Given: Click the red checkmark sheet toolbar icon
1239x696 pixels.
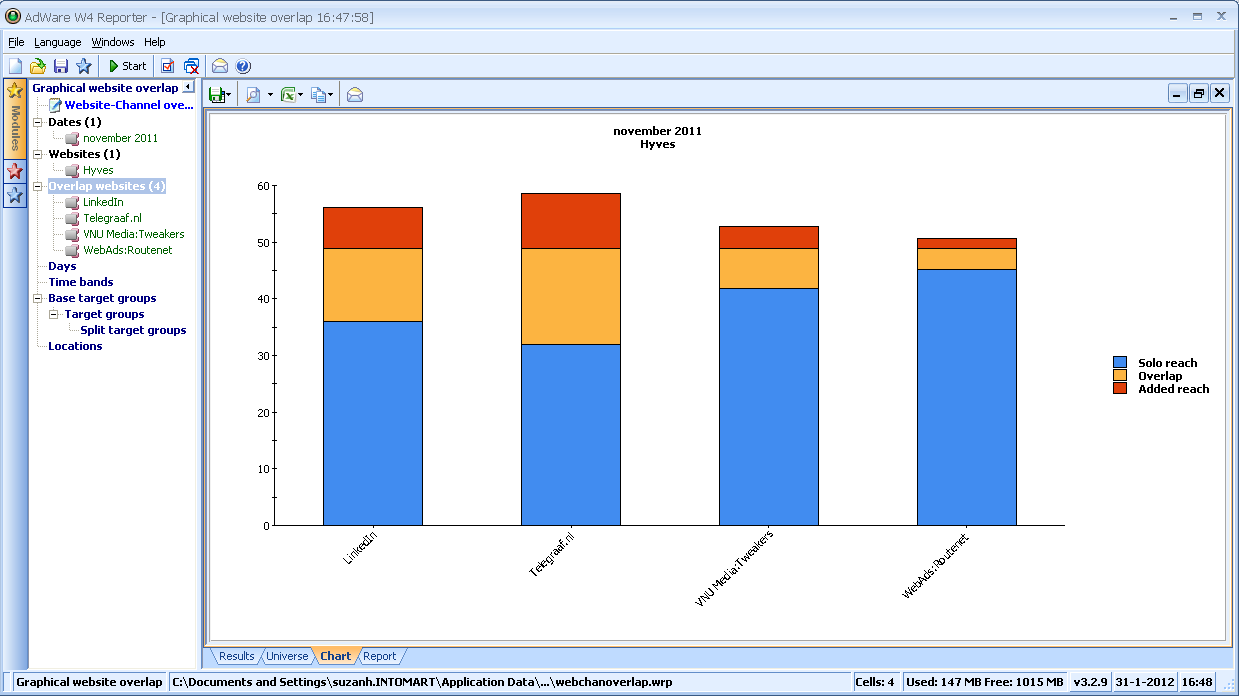Looking at the screenshot, I should pyautogui.click(x=168, y=66).
